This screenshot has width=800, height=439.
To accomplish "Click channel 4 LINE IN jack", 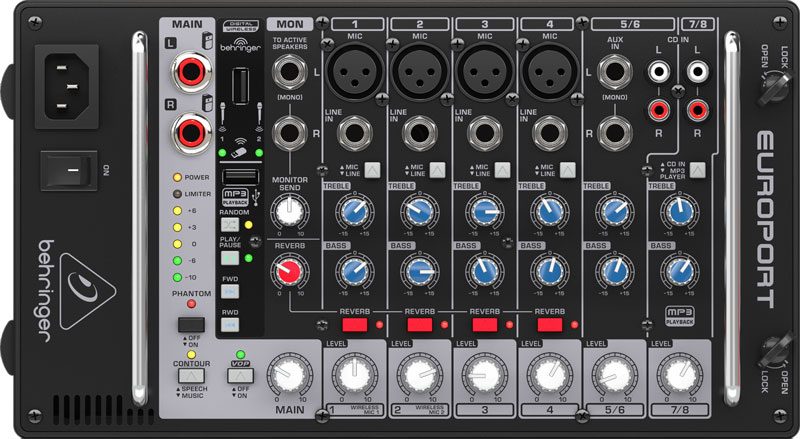I will pos(550,133).
